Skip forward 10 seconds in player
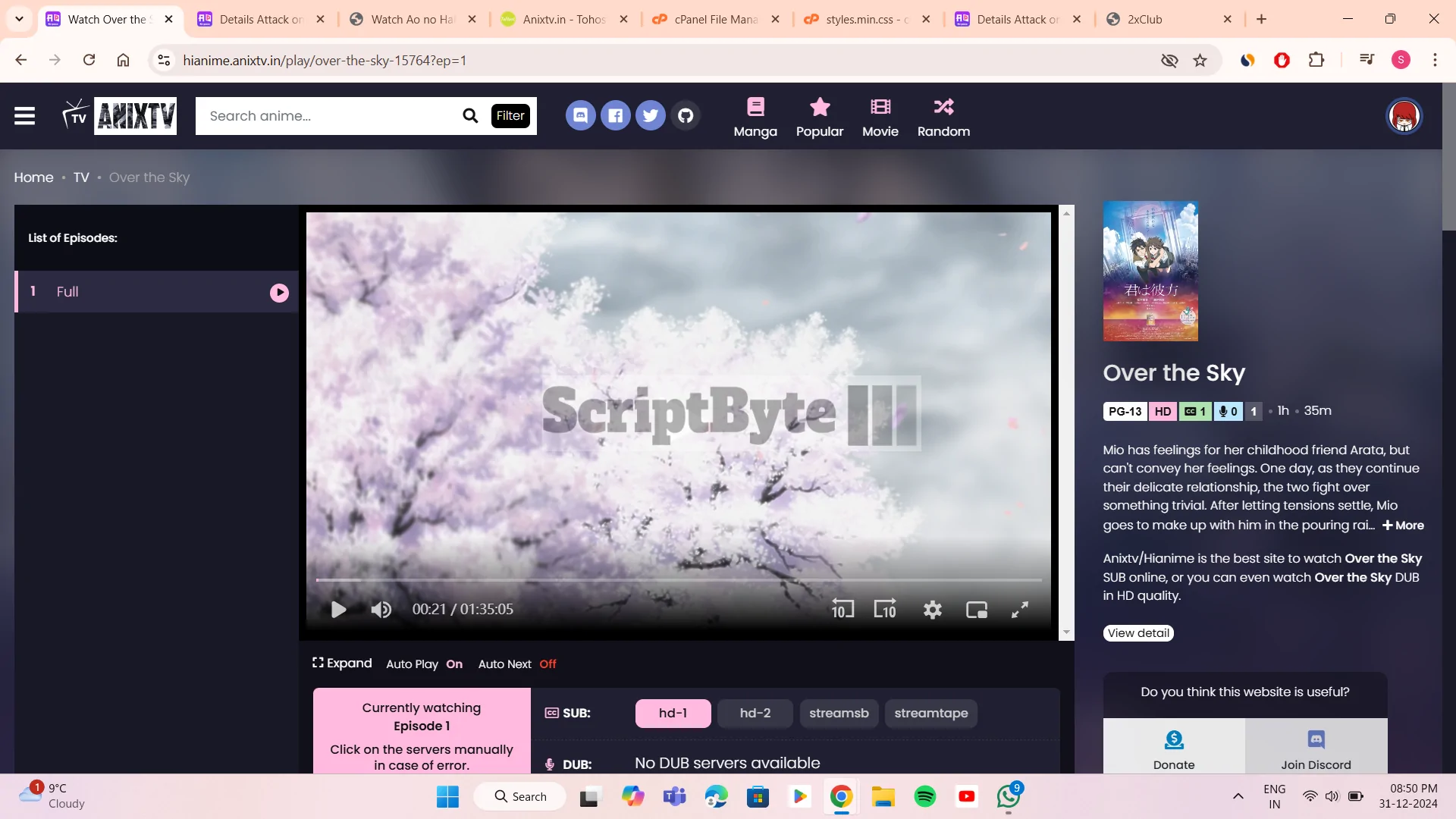 (x=885, y=610)
